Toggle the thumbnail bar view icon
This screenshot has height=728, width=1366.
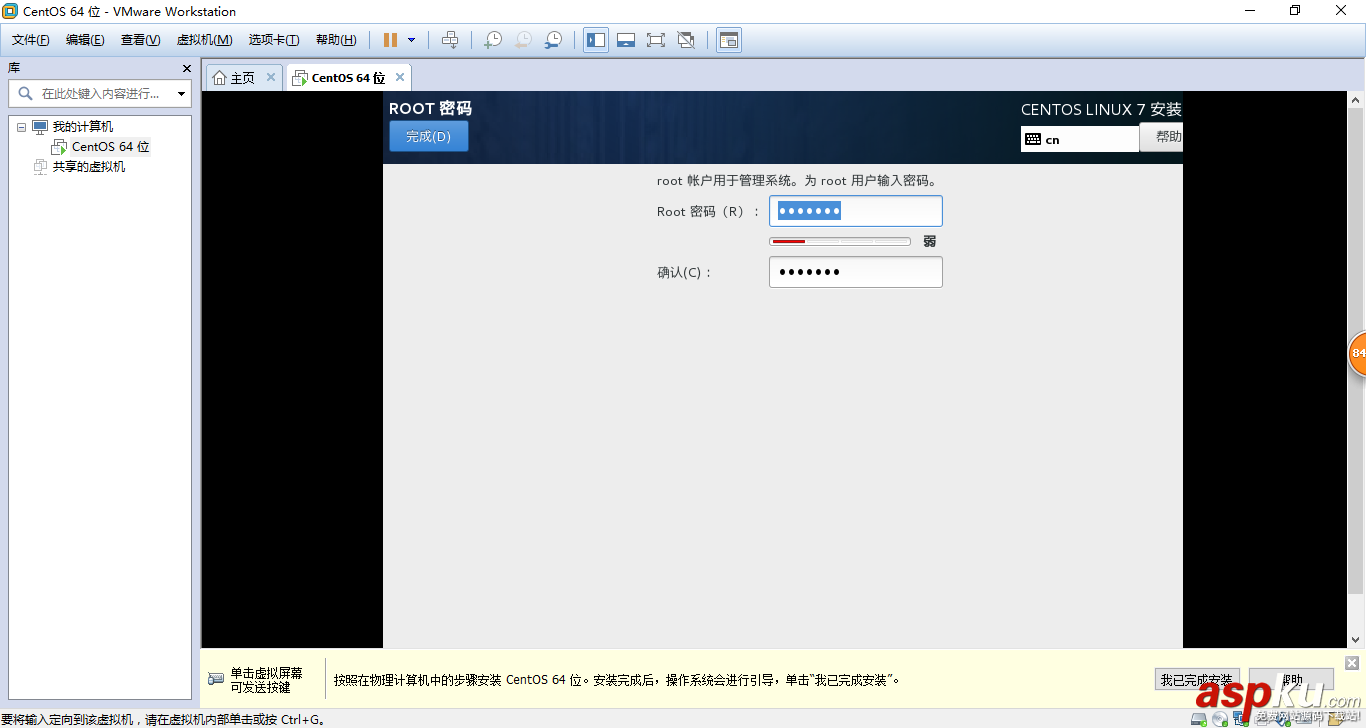pos(626,40)
